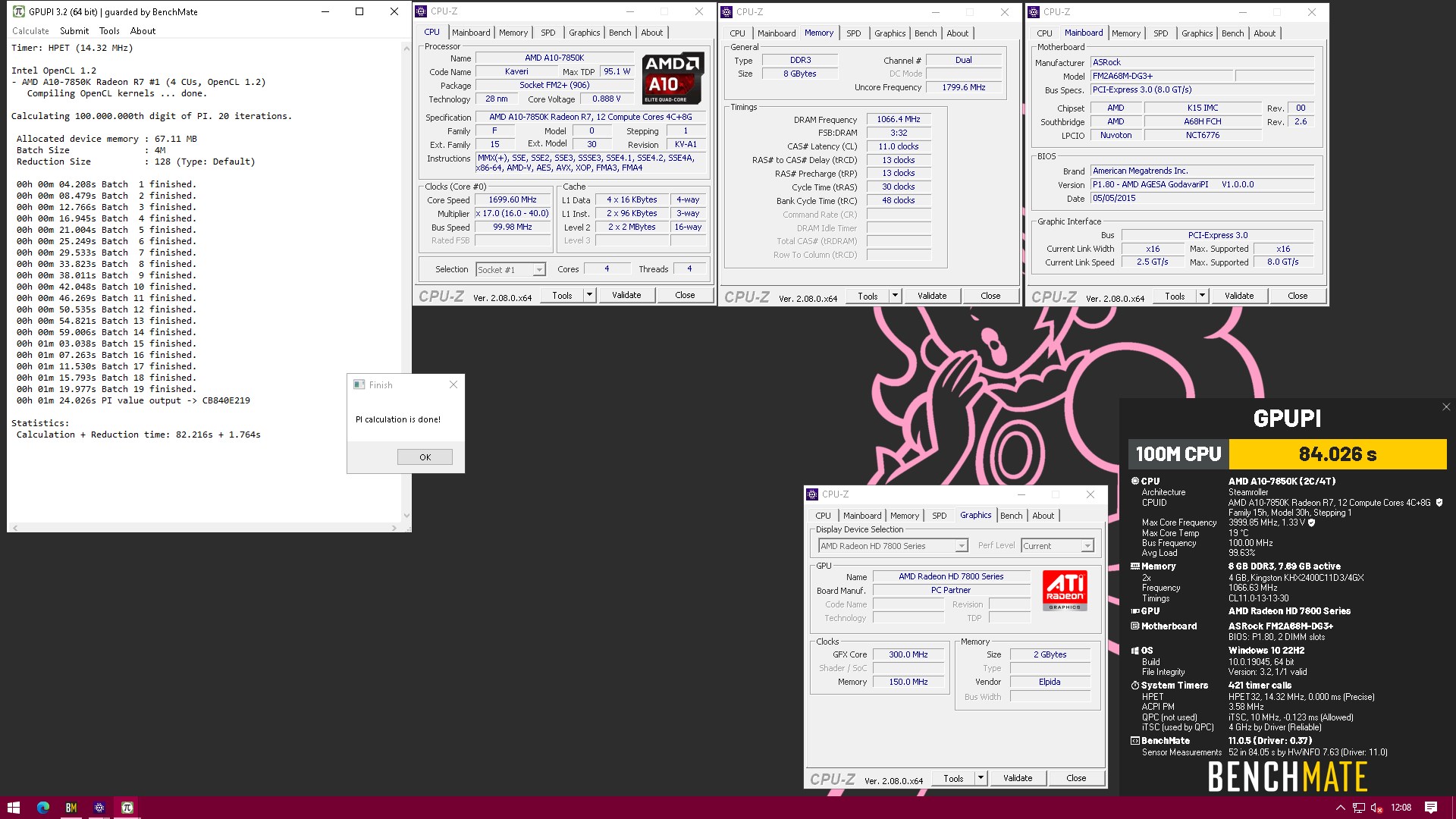
Task: Click Validate in the Memory tab window
Action: (932, 296)
